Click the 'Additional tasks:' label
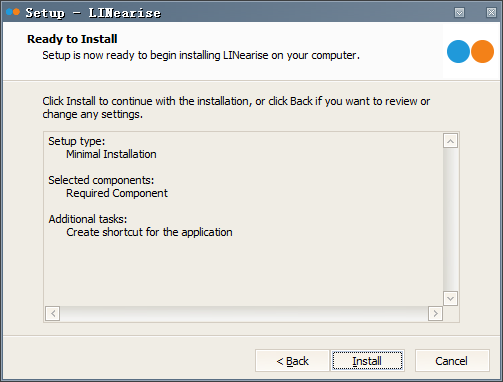The height and width of the screenshot is (382, 503). (88, 219)
